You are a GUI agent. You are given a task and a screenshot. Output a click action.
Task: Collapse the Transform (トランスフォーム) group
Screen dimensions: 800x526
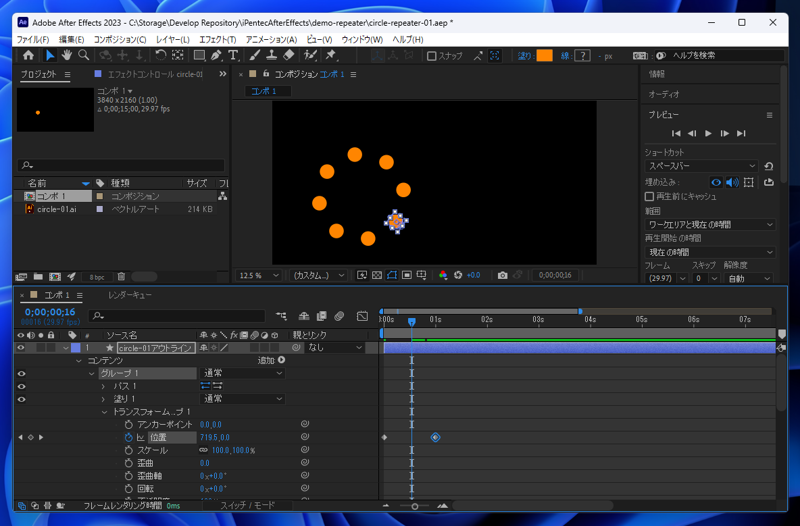click(104, 412)
